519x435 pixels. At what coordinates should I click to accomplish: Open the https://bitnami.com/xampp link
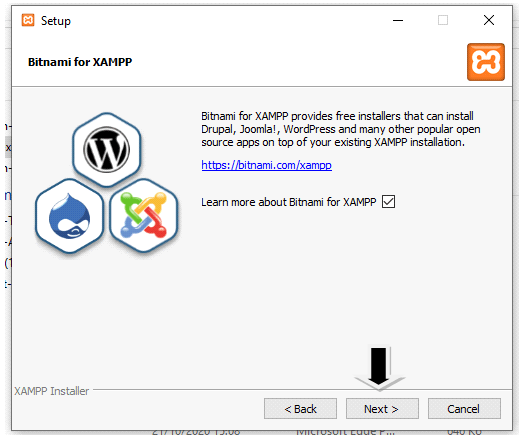pos(266,165)
